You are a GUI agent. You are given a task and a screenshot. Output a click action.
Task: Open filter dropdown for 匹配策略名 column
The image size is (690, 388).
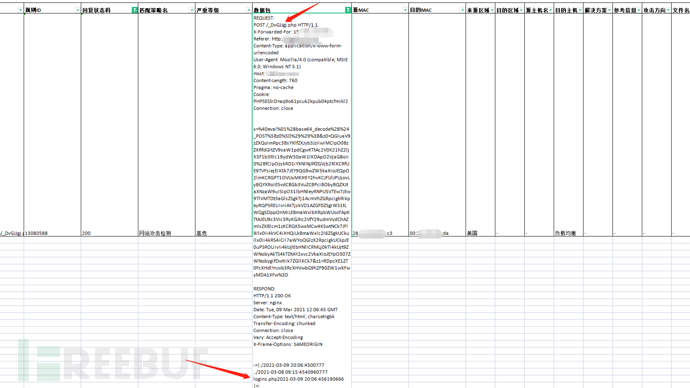click(191, 10)
